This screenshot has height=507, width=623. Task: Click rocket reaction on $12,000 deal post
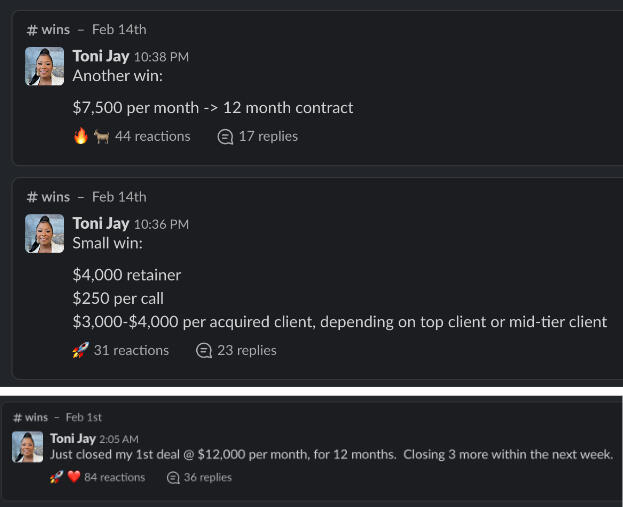[x=56, y=477]
